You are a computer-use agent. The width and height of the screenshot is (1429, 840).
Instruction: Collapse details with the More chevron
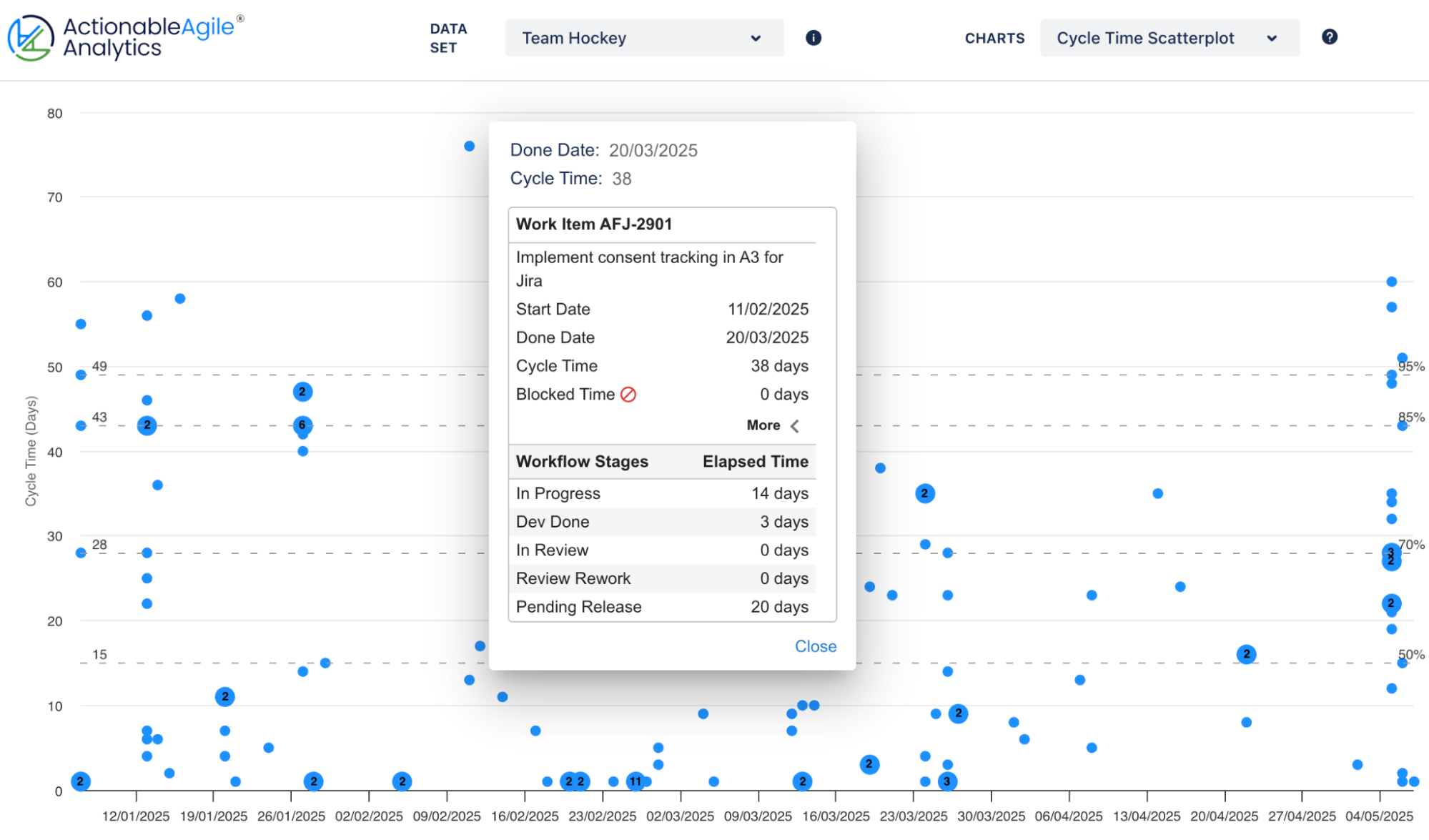(x=794, y=426)
